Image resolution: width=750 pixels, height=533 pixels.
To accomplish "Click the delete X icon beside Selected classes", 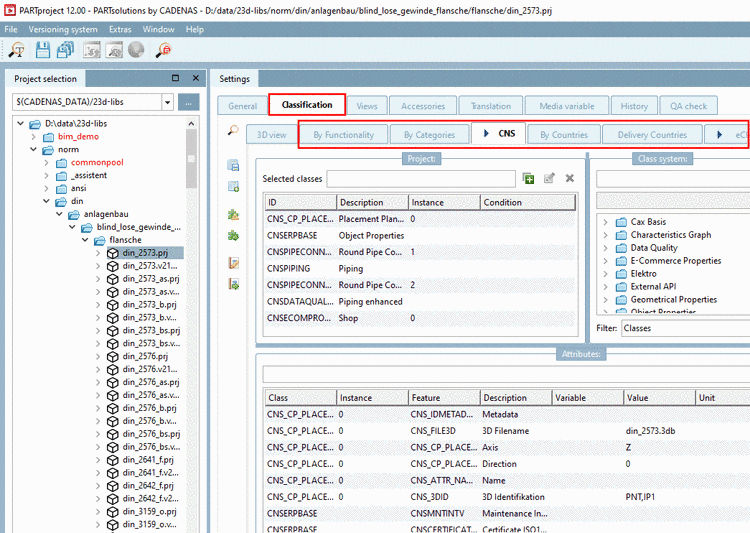I will point(570,178).
